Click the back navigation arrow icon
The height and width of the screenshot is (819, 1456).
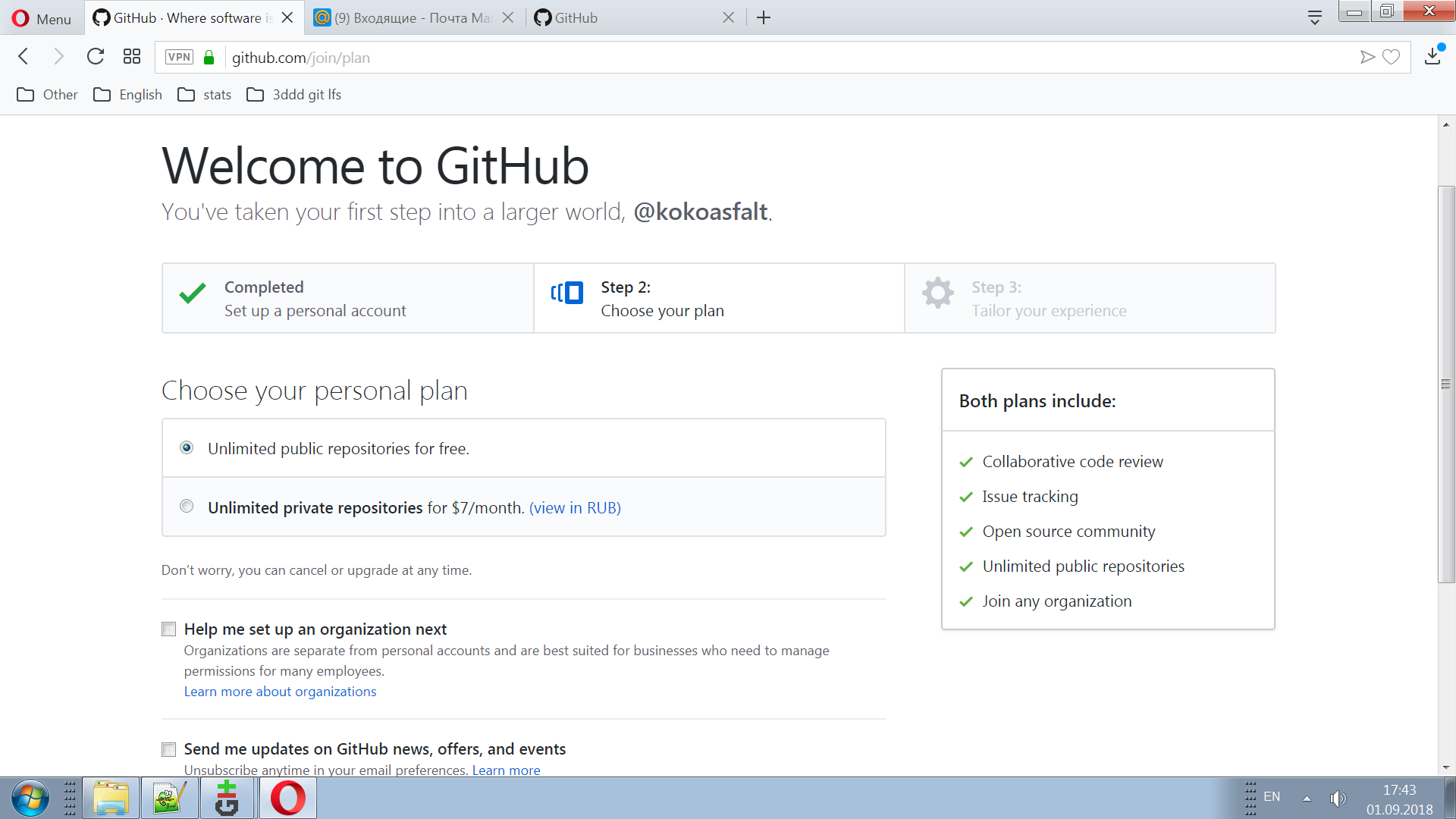click(25, 57)
